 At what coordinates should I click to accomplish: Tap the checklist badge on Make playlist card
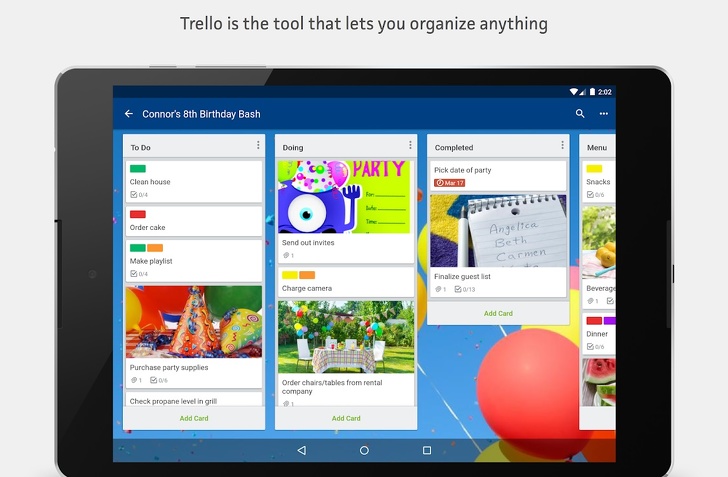(x=139, y=274)
